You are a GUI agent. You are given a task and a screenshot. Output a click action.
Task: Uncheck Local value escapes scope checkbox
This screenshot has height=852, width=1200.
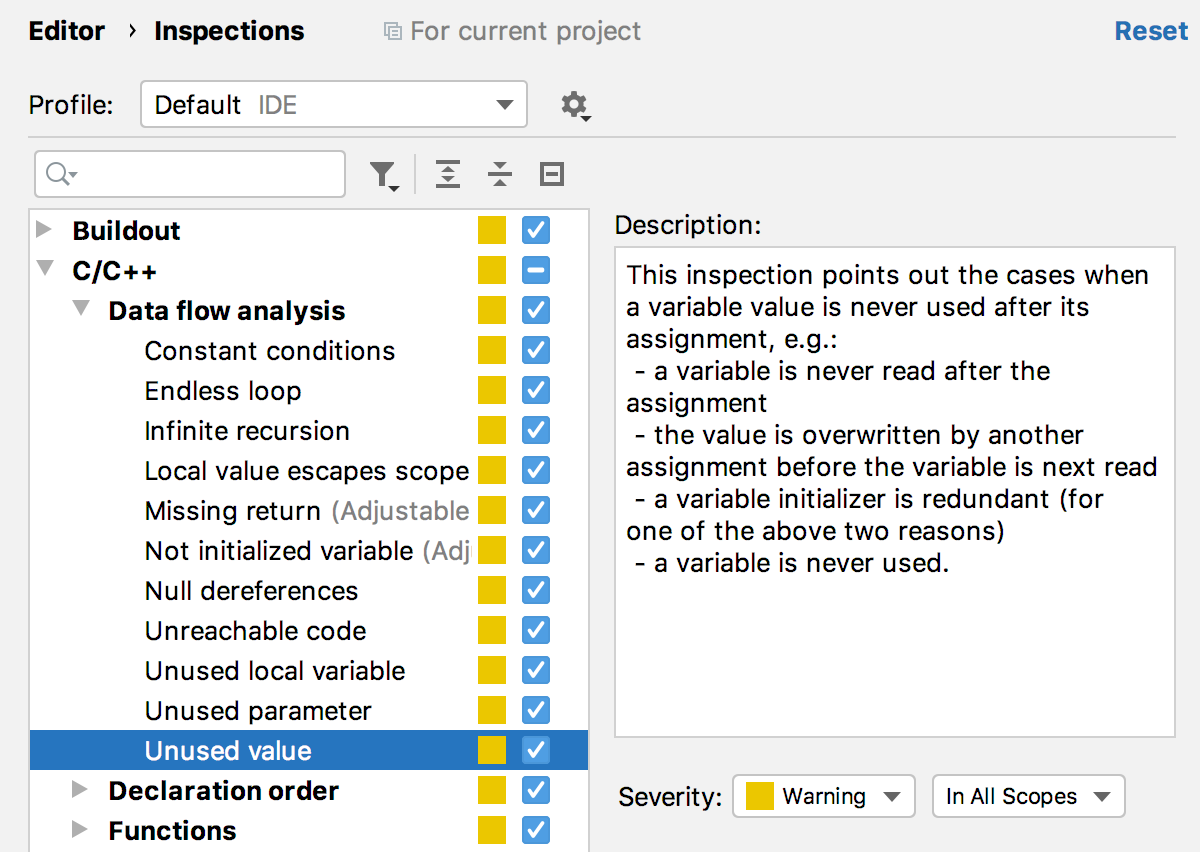pos(536,471)
